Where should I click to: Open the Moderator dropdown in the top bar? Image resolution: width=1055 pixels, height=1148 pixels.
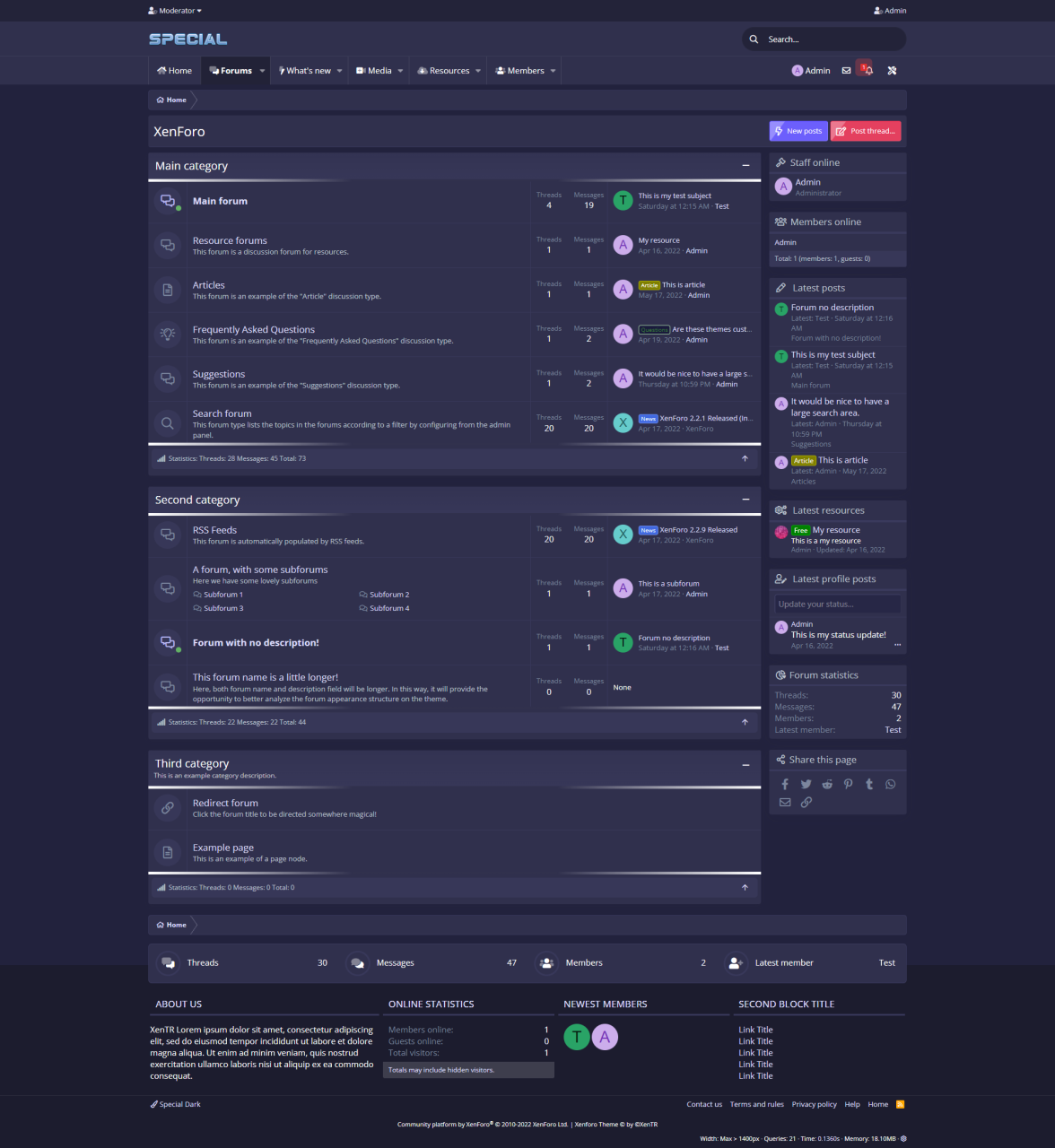pos(176,11)
